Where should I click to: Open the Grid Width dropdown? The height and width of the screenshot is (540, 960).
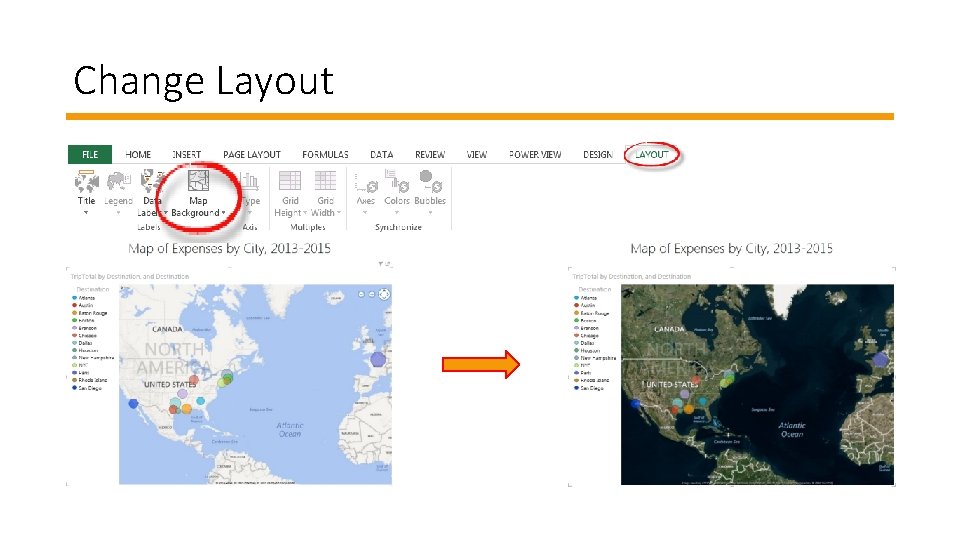[x=325, y=193]
